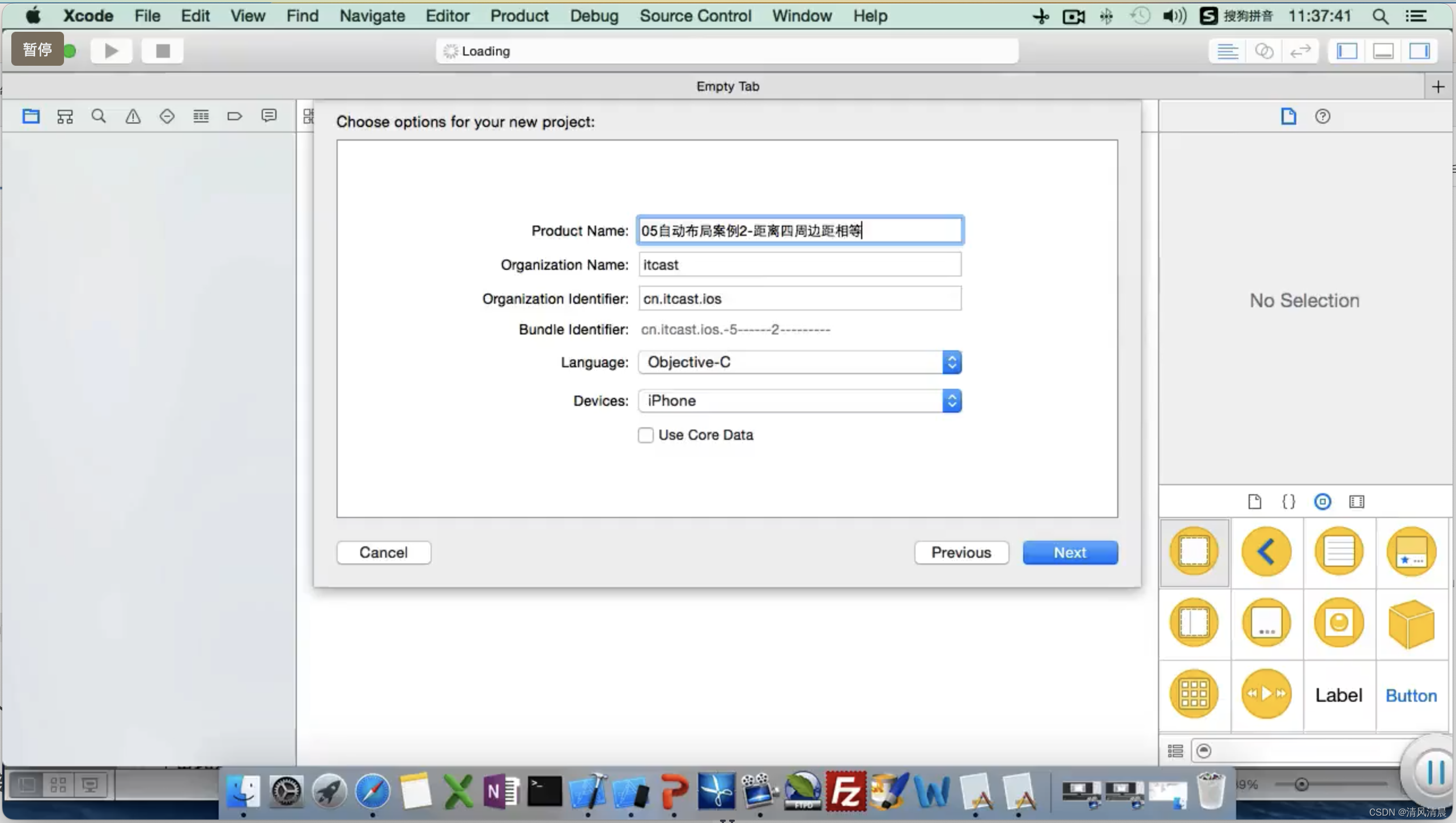
Task: Click the Cancel button to dismiss
Action: click(383, 552)
